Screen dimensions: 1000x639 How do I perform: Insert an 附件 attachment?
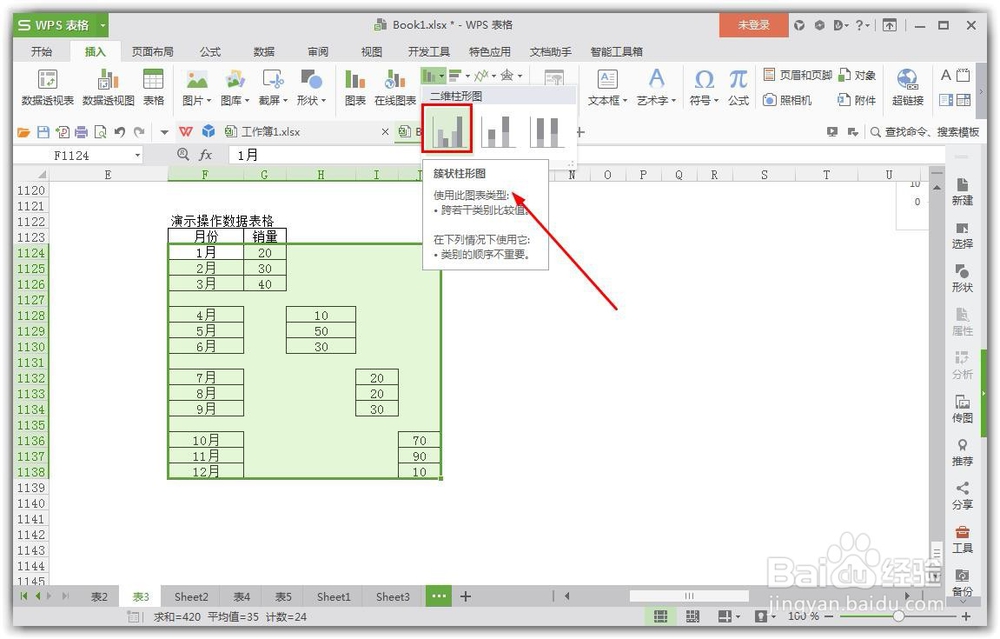click(857, 100)
